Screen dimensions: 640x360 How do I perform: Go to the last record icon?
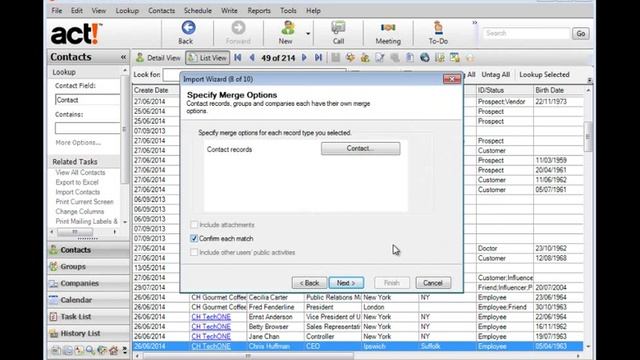318,58
